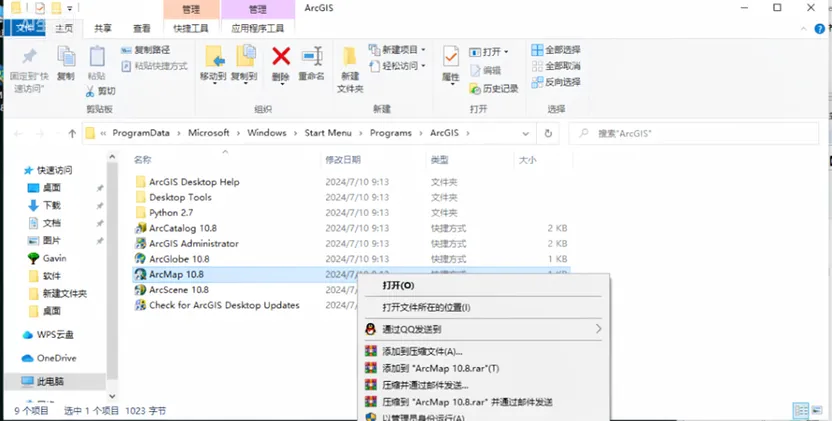
Task: Click Invert selection (反向选择)
Action: pos(556,82)
